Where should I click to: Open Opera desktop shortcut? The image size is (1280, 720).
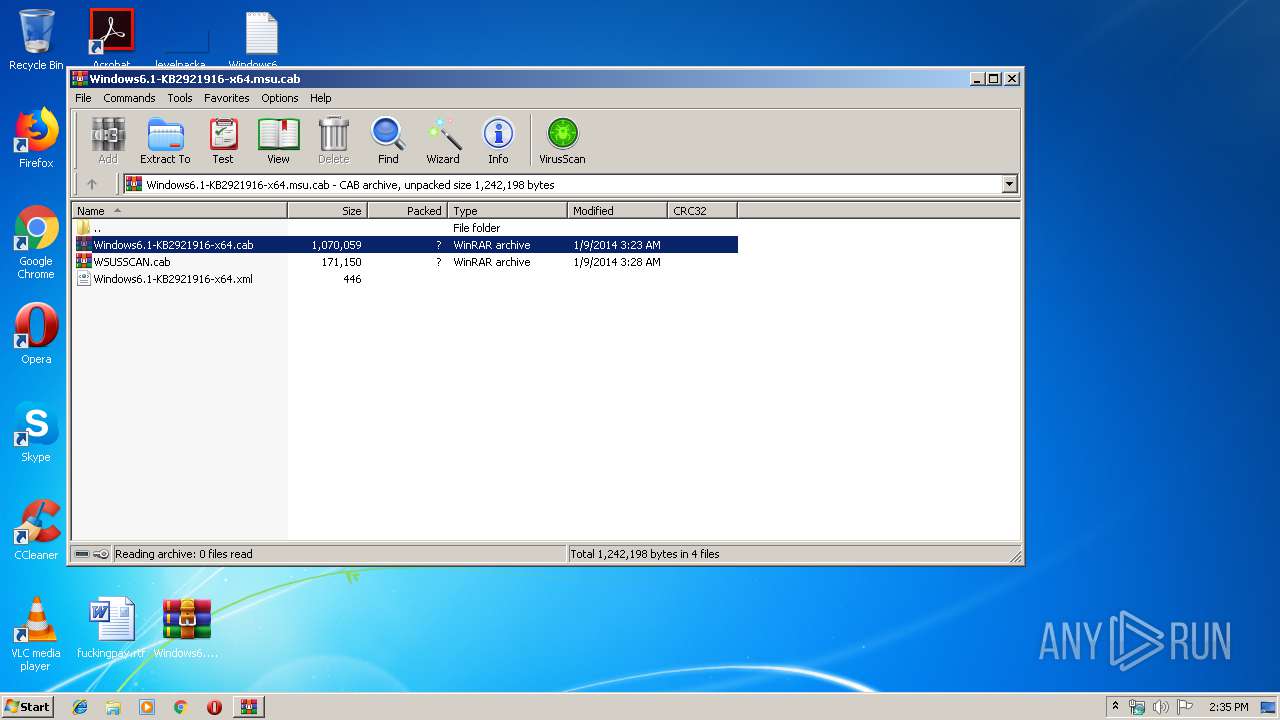tap(36, 334)
